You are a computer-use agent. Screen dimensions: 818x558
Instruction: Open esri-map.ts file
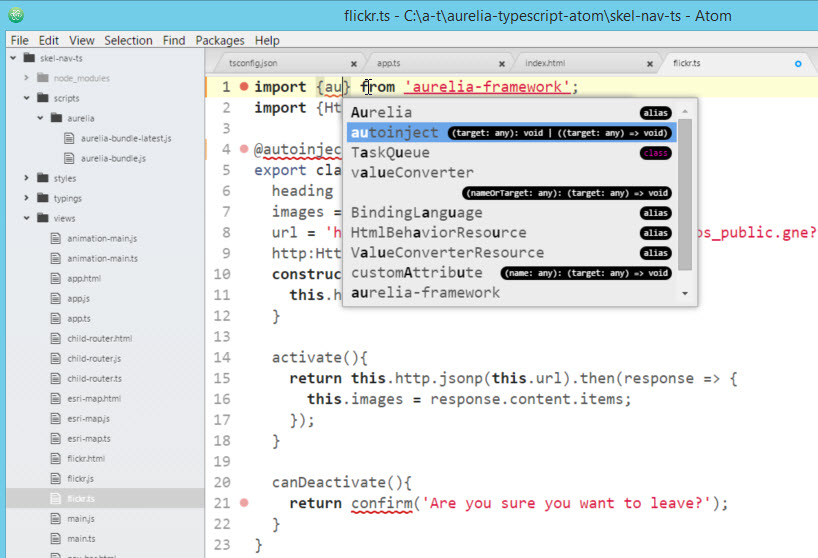click(89, 439)
